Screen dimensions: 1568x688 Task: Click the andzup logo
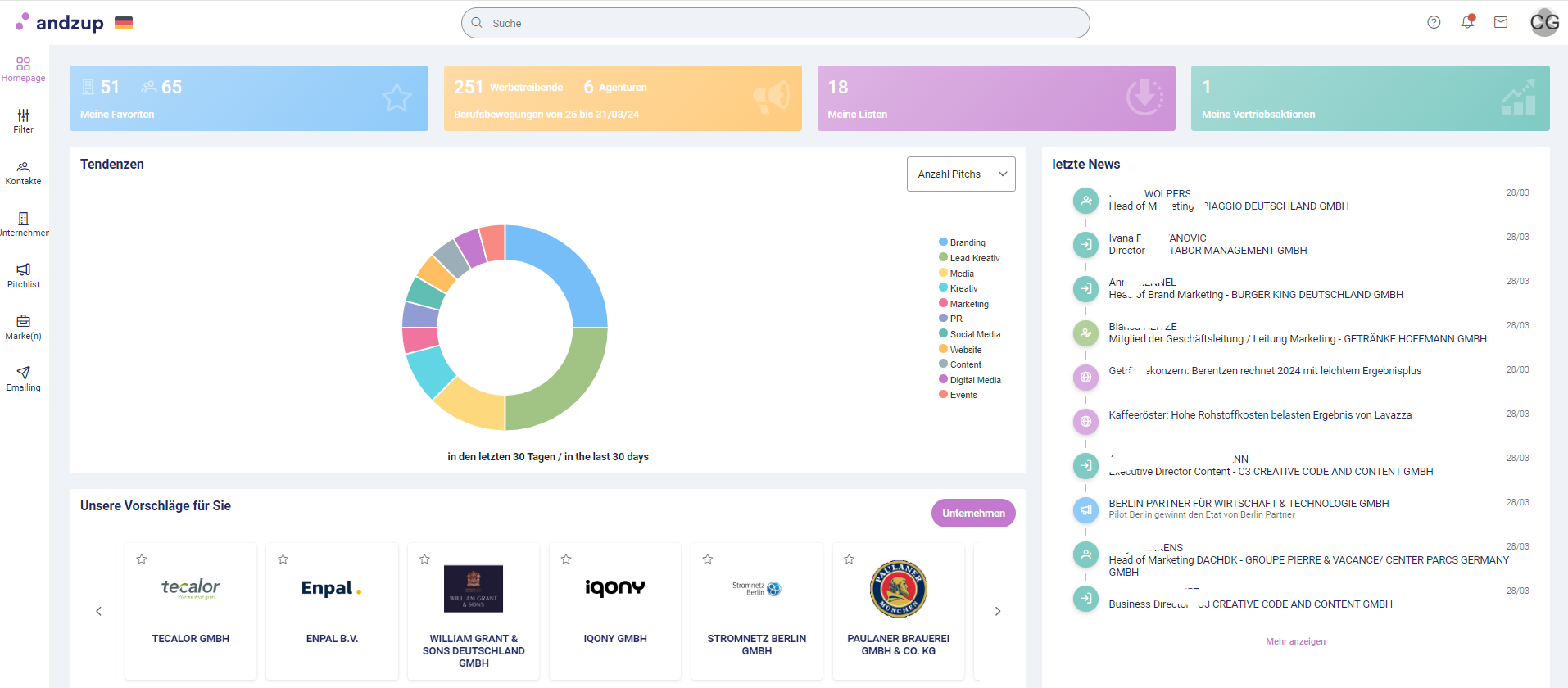[60, 22]
